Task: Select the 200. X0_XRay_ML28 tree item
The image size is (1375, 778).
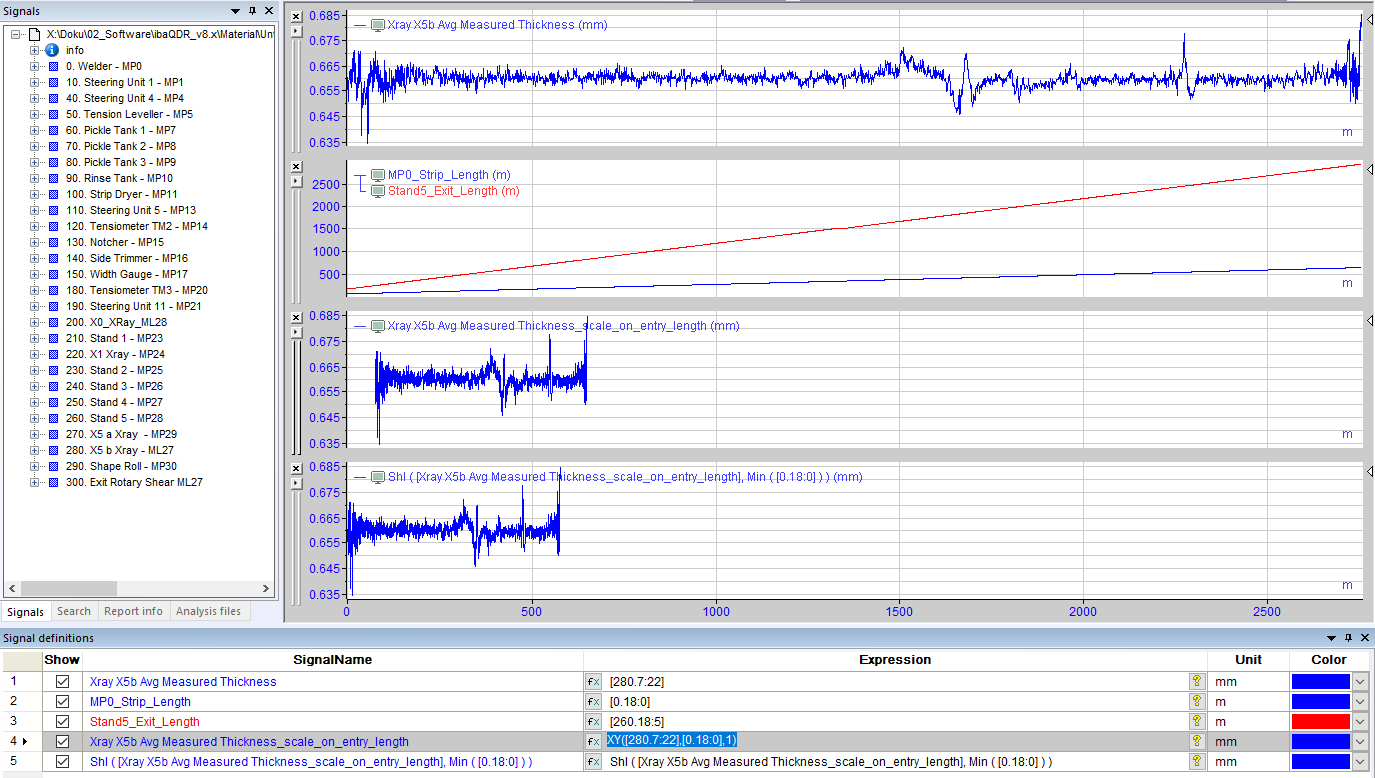Action: click(116, 322)
